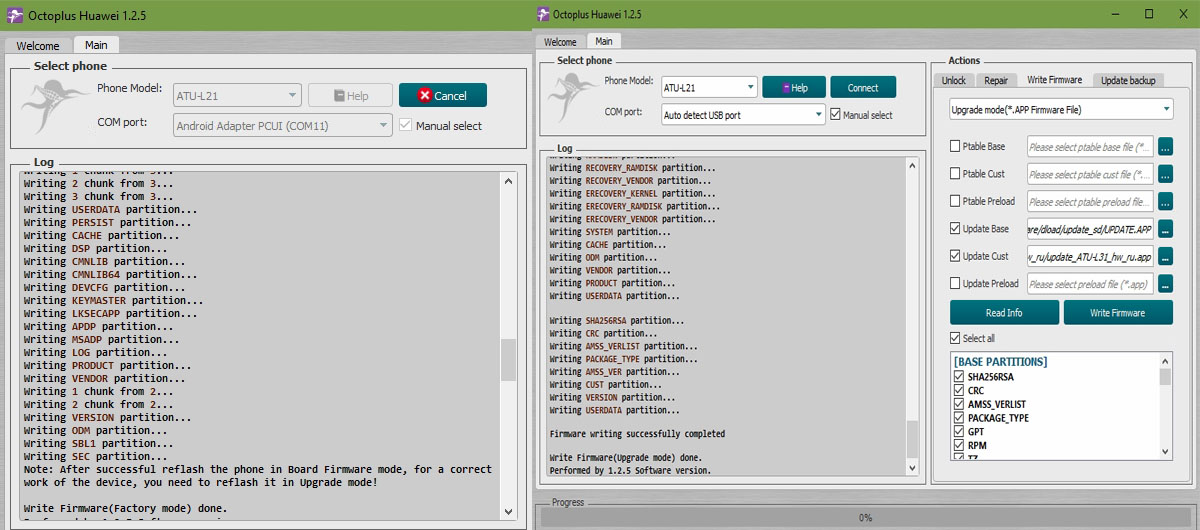This screenshot has width=1200, height=530.
Task: Click the Ptable Base file path field
Action: coord(1090,147)
